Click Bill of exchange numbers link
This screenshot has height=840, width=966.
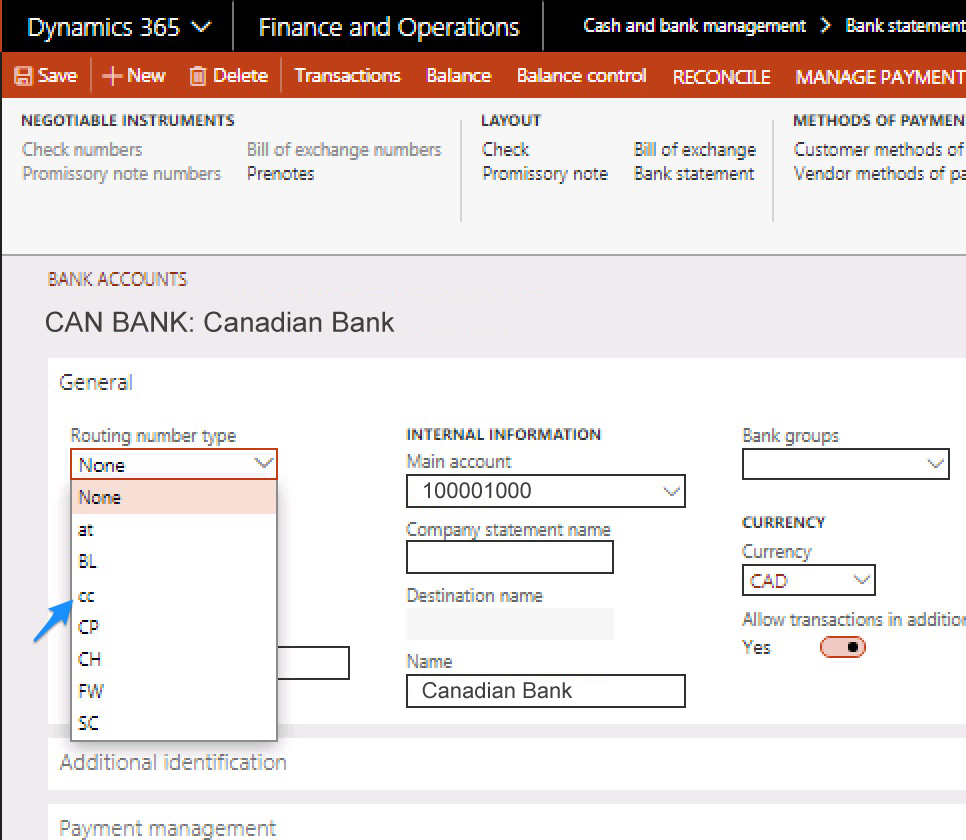(344, 150)
